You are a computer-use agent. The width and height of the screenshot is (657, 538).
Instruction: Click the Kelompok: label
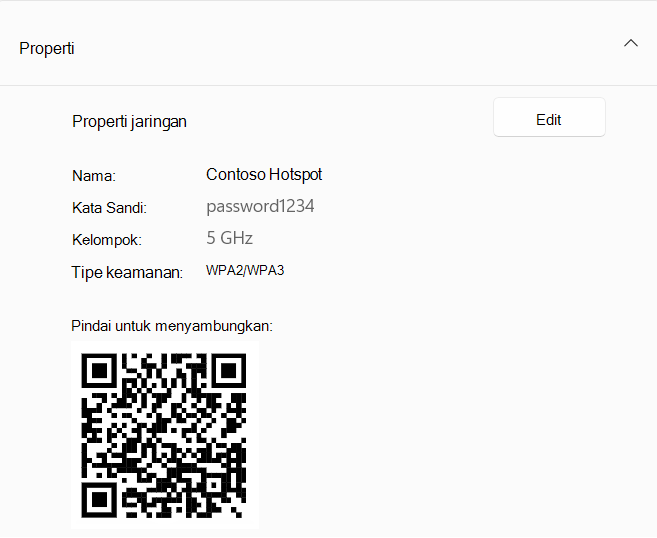pos(107,240)
